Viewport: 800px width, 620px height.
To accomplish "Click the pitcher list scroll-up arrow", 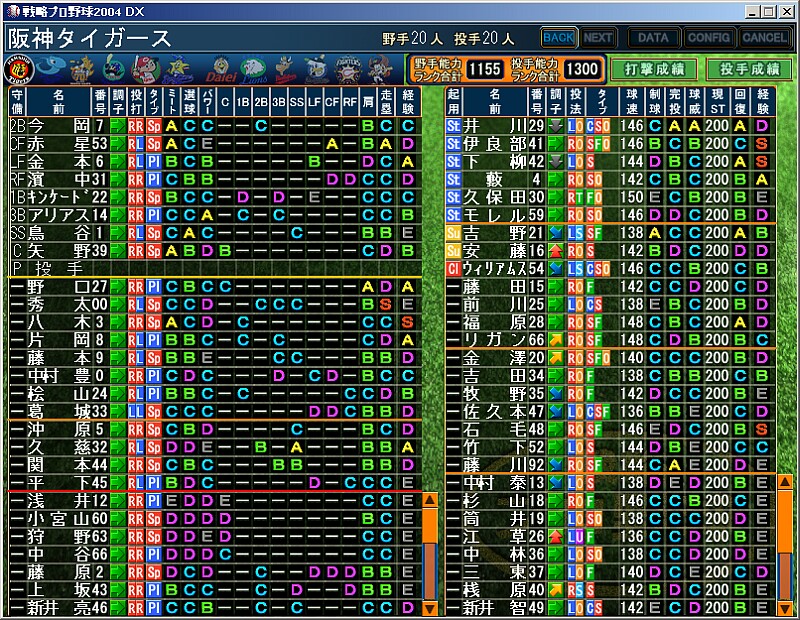I will point(785,482).
